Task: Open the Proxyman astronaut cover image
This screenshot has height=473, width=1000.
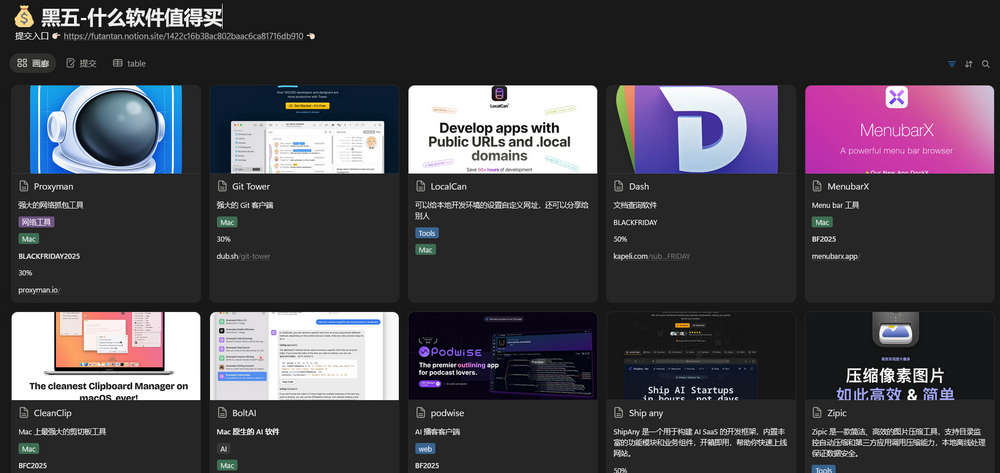Action: tap(106, 129)
